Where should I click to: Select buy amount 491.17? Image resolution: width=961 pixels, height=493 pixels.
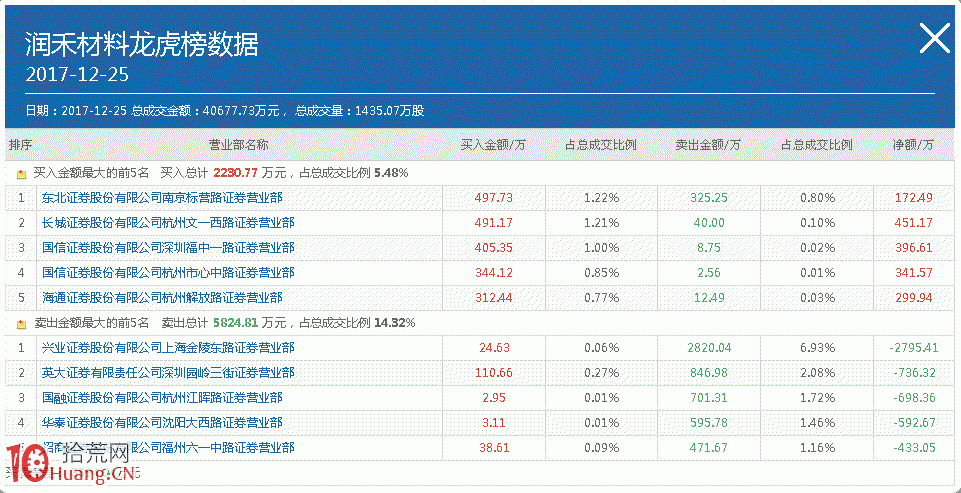pos(493,223)
